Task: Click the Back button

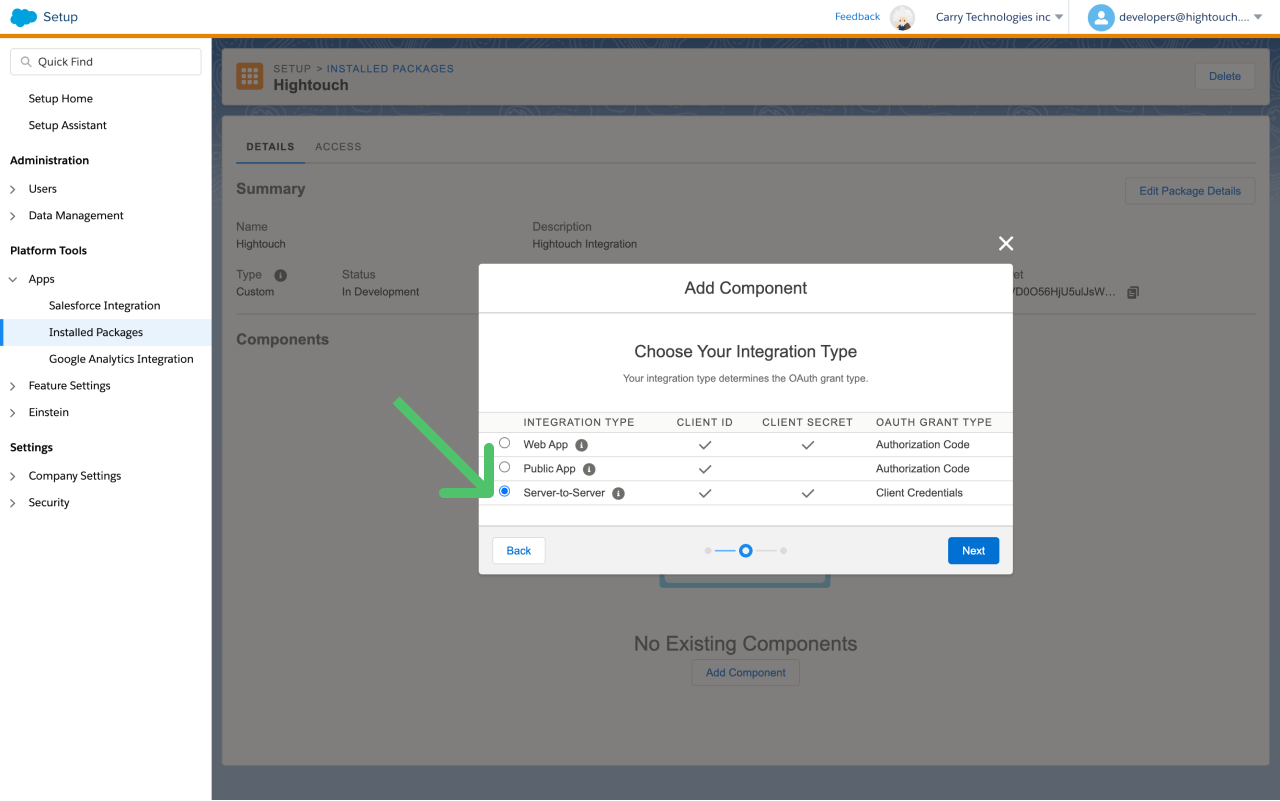Action: (x=519, y=551)
